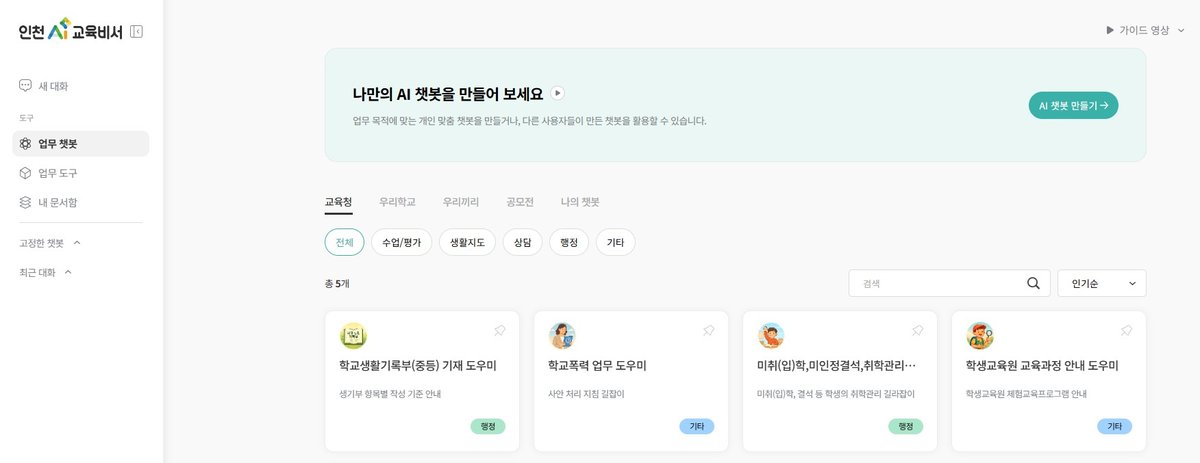Pin the 학교폭력 업무 도우미 chatbot

[709, 330]
